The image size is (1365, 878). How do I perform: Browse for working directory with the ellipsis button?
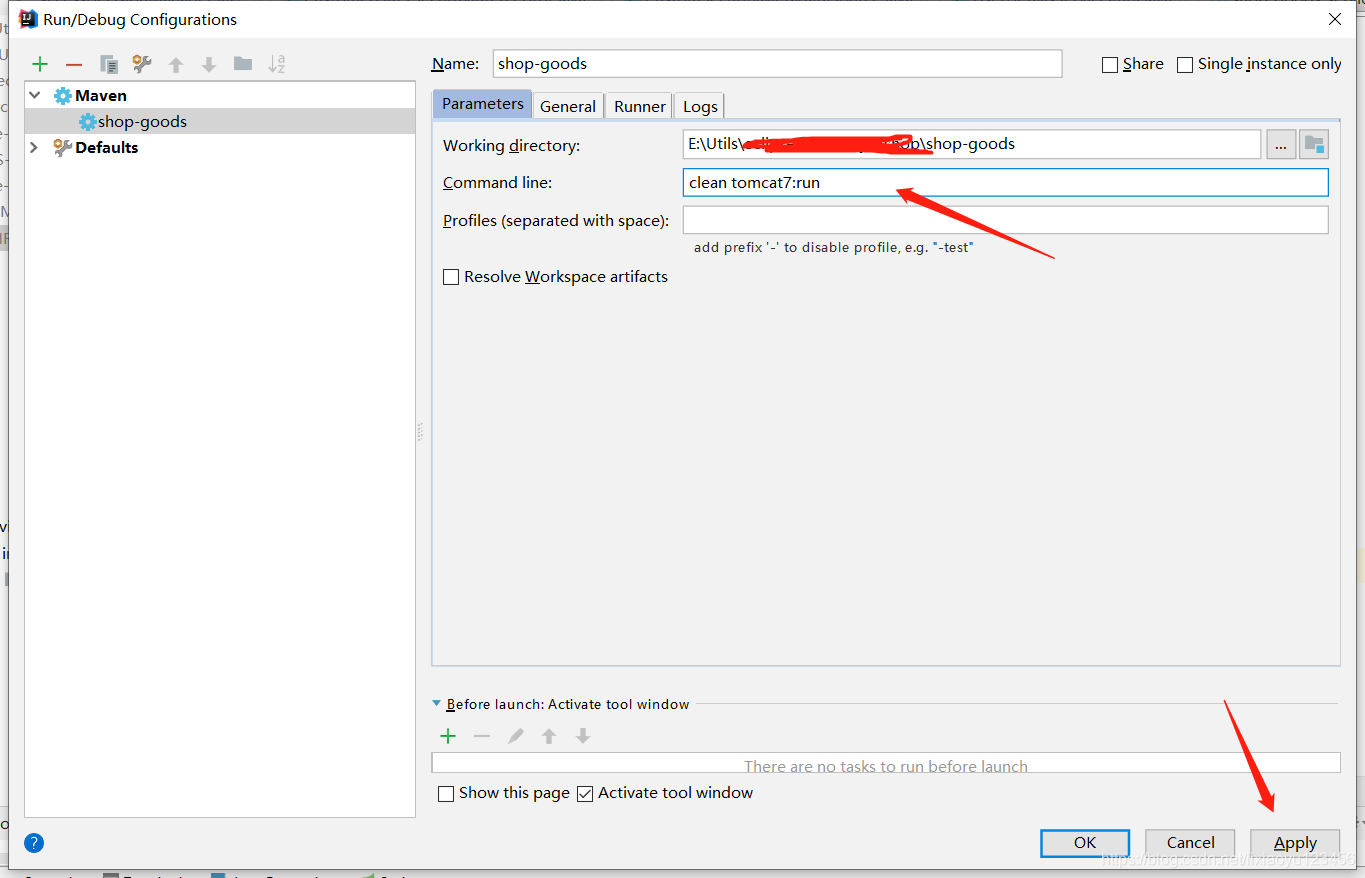pos(1281,144)
